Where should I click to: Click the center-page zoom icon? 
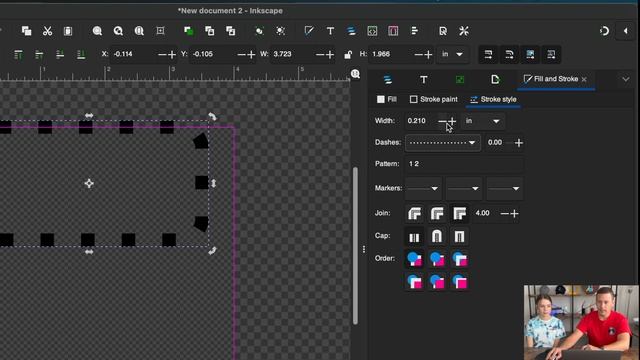tap(160, 31)
